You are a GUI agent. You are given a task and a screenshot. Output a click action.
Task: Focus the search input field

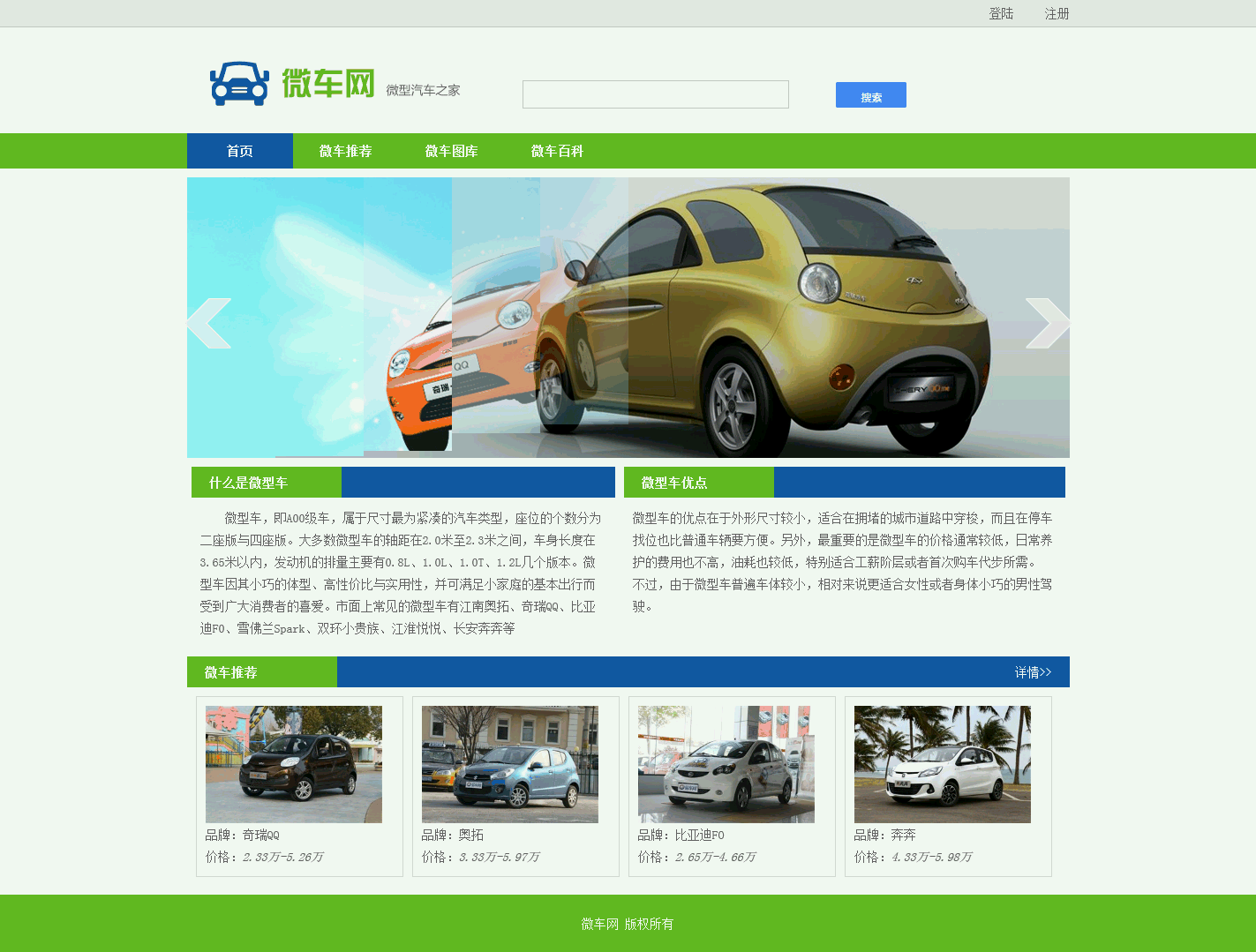click(656, 94)
